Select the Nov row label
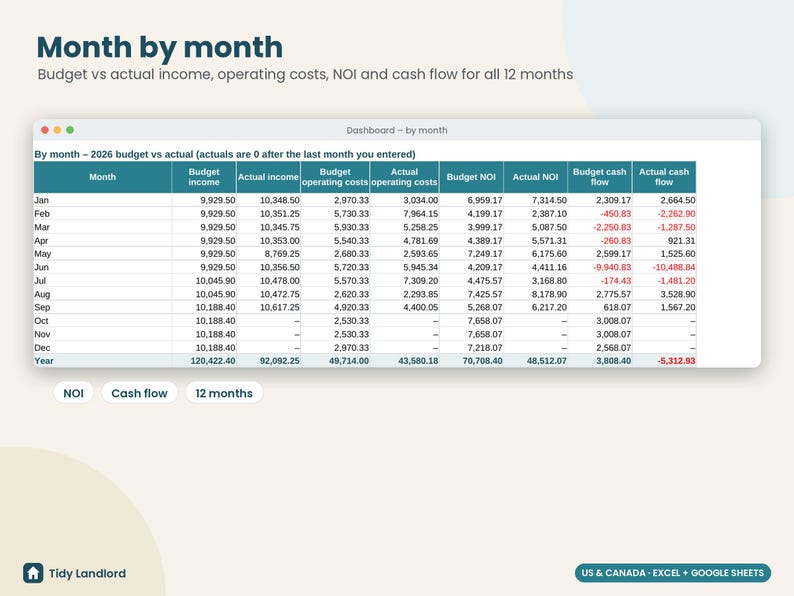Screen dimensions: 794x596 coord(42,334)
